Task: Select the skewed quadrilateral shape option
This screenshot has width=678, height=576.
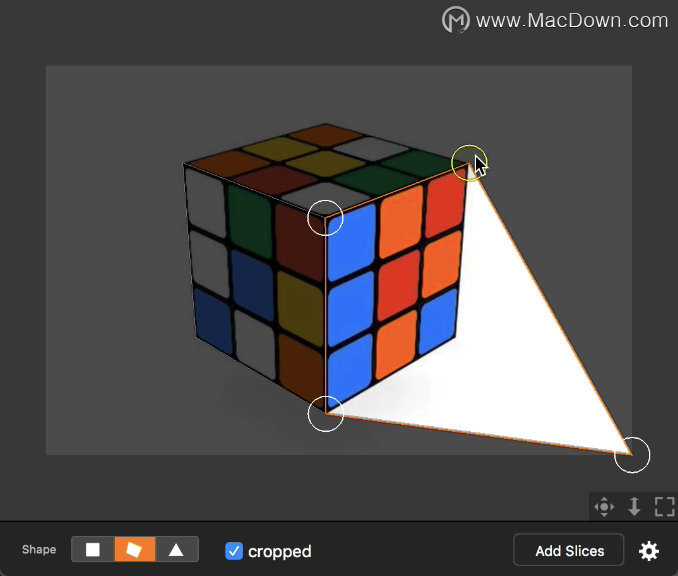Action: [x=134, y=550]
